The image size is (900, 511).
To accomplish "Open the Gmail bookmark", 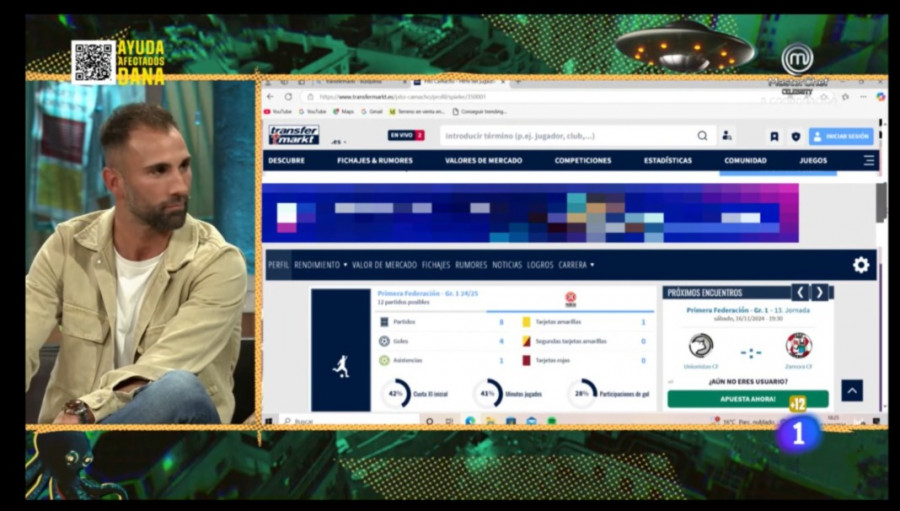I will tap(371, 111).
